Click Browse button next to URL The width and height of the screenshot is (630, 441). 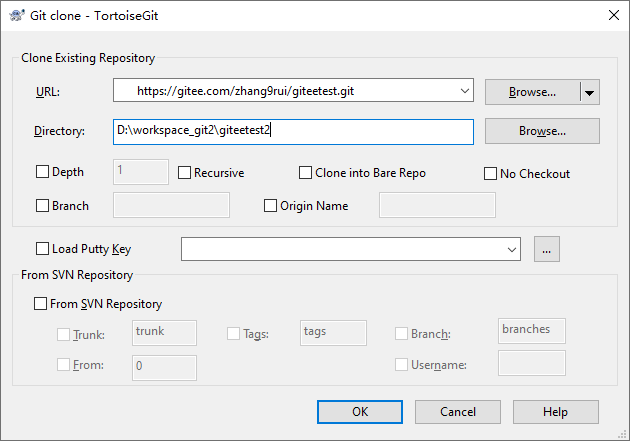click(532, 92)
